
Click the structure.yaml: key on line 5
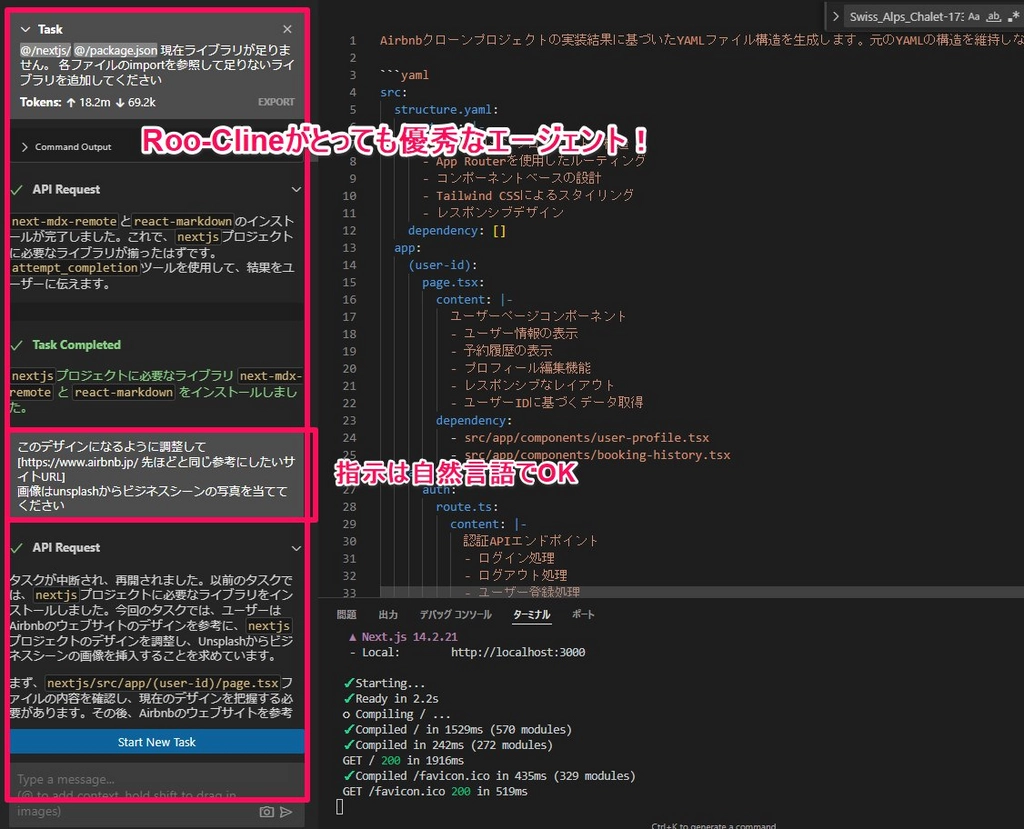click(446, 110)
